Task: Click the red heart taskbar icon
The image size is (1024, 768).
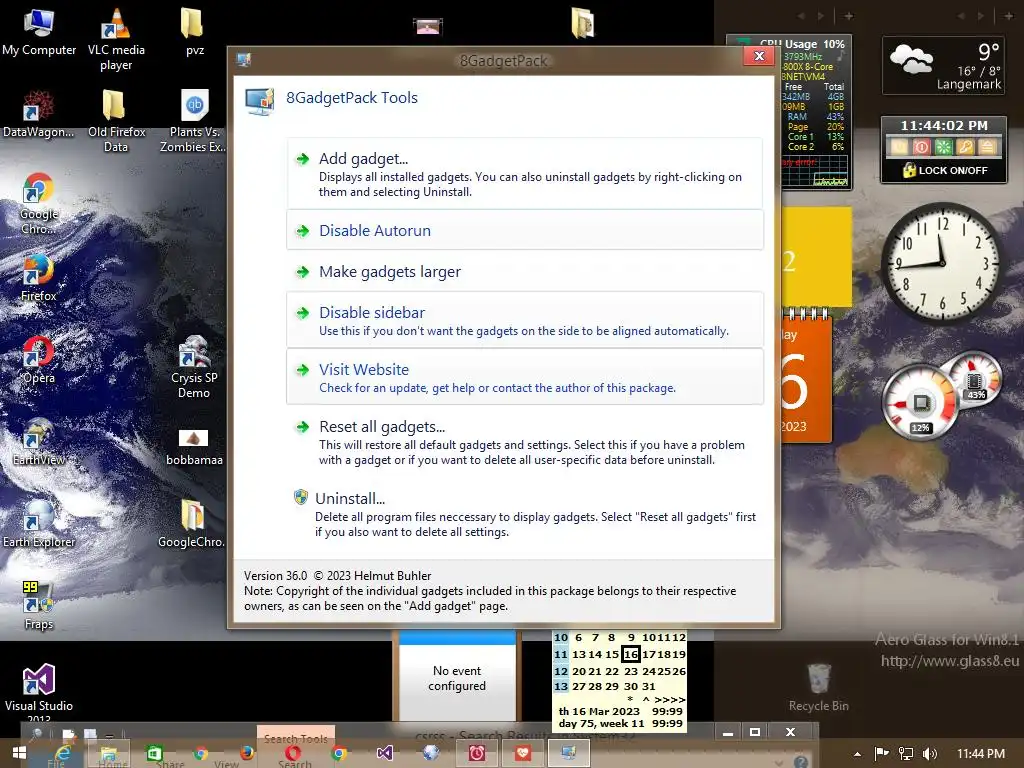Action: point(522,753)
